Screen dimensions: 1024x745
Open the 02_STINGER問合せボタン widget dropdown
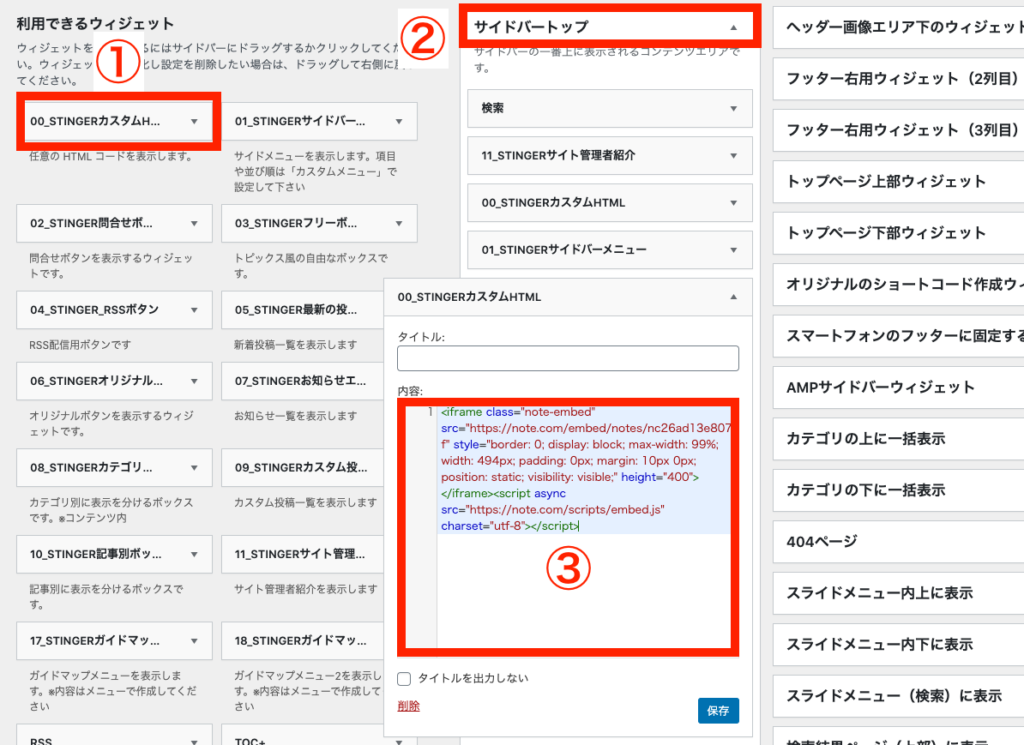click(113, 224)
